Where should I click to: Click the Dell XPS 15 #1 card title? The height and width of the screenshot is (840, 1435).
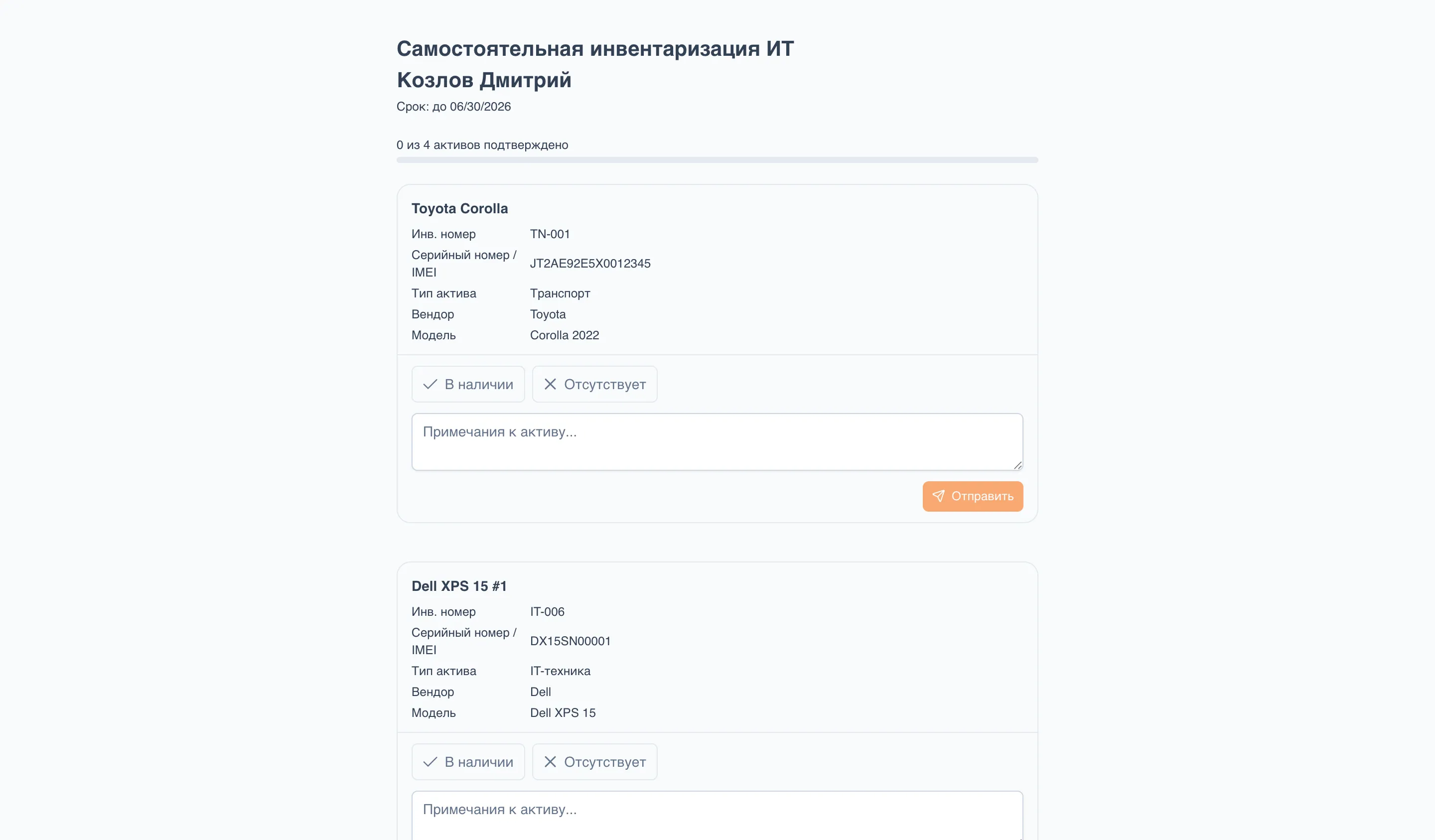pos(459,586)
